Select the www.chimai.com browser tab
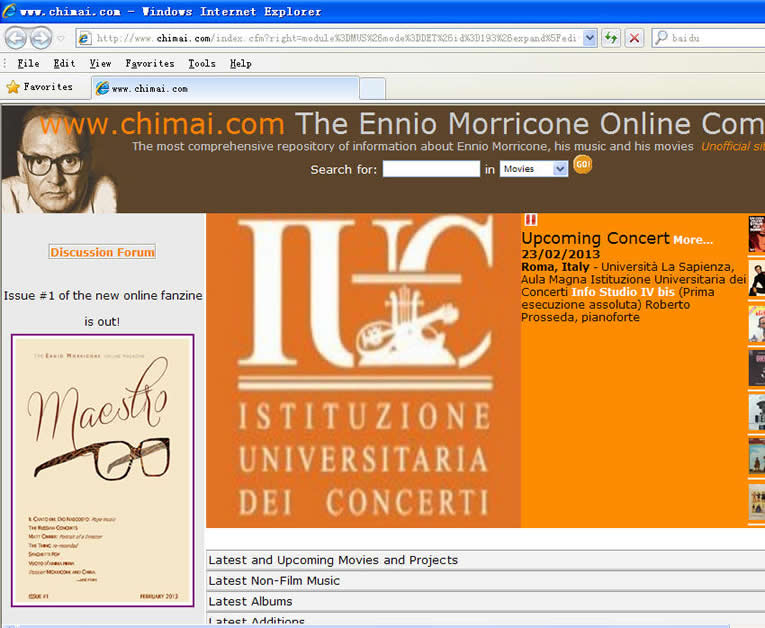The image size is (765, 628). [x=225, y=88]
